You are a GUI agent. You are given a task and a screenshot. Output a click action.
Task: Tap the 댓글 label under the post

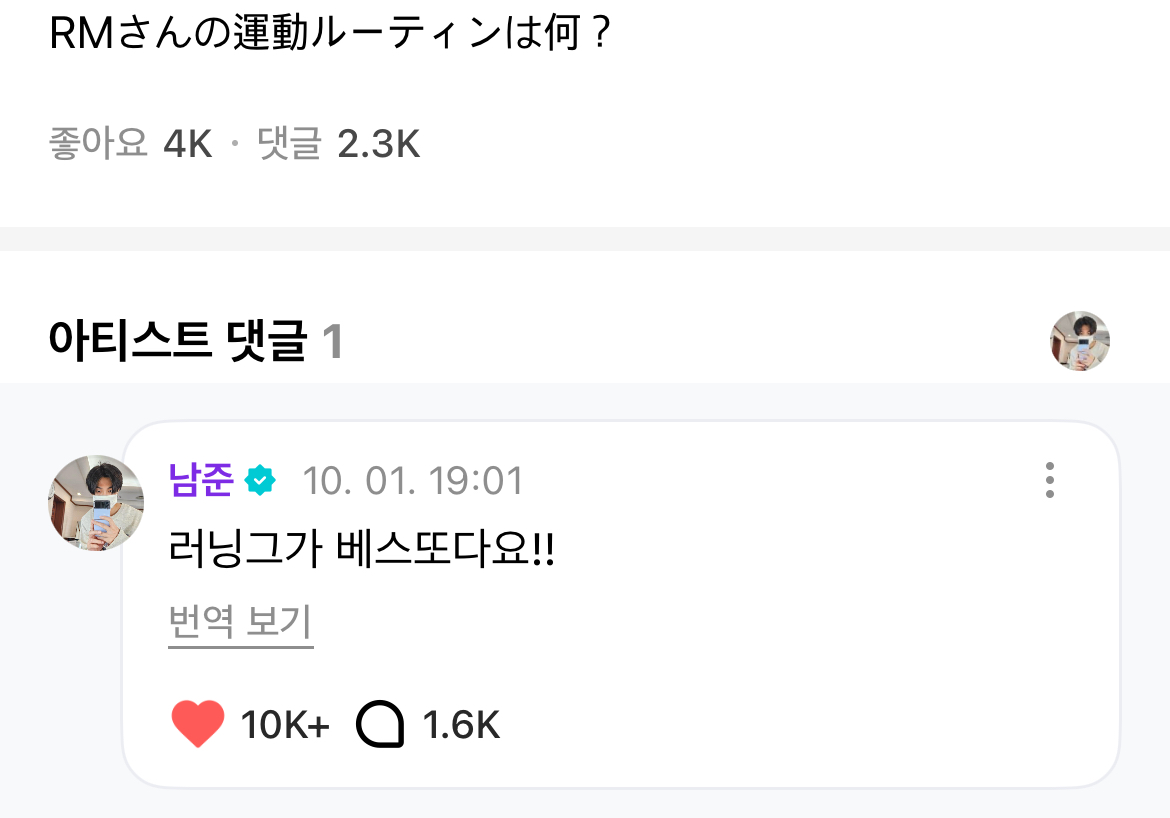click(289, 144)
